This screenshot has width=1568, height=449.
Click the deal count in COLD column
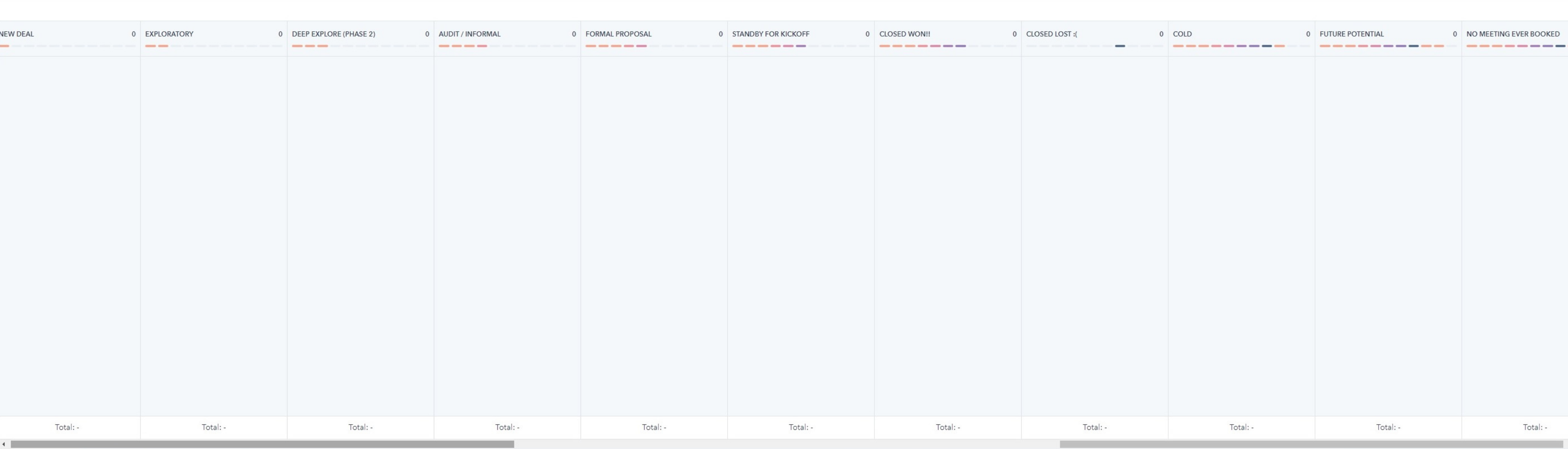[1307, 34]
